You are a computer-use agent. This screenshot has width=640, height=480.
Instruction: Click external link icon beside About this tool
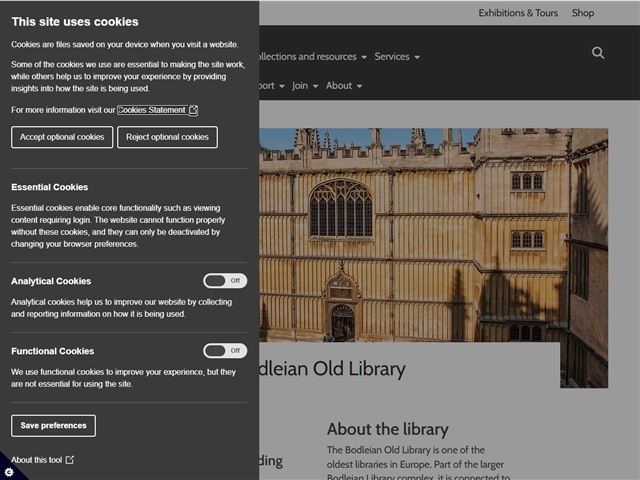70,460
